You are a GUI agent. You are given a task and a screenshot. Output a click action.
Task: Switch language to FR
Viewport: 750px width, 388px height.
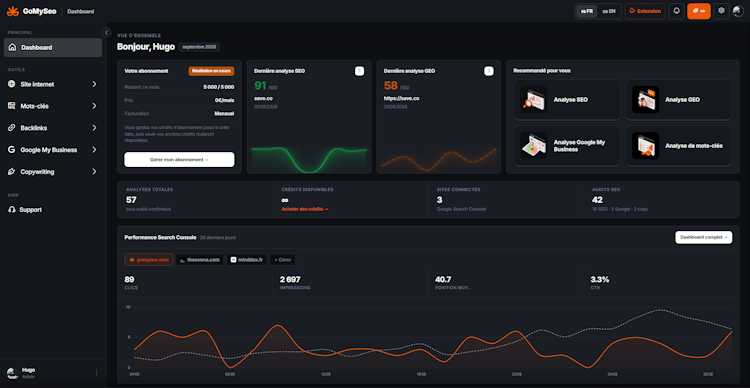click(x=587, y=11)
